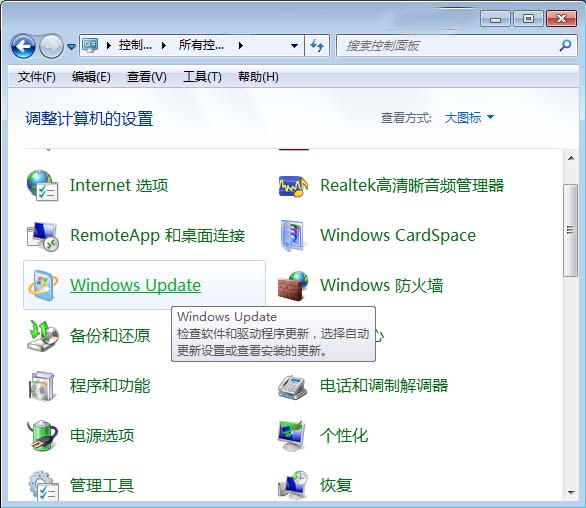Viewport: 586px width, 508px height.
Task: Open the 电话和调制解调器 phone icon
Action: (x=293, y=387)
